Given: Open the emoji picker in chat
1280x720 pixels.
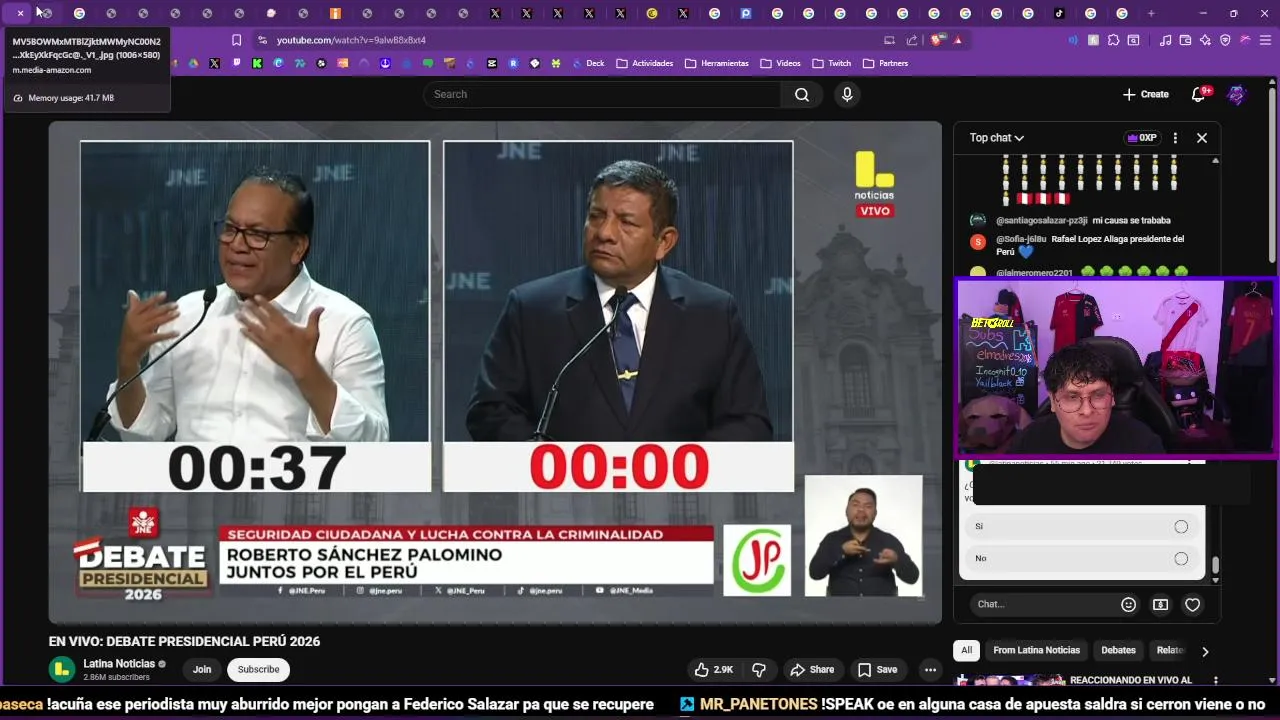Looking at the screenshot, I should click(x=1128, y=604).
